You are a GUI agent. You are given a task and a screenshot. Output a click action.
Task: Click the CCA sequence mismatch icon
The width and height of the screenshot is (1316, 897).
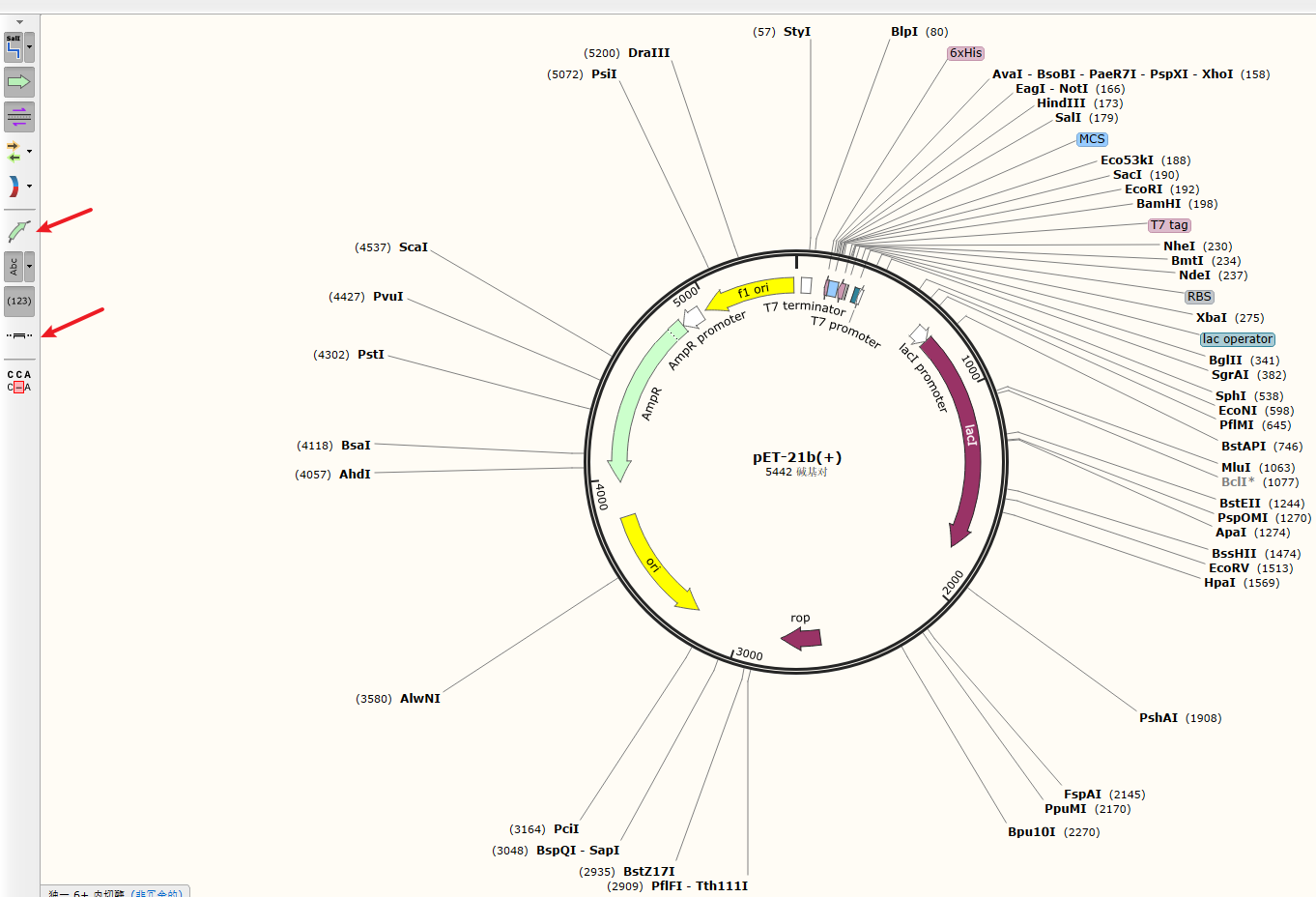point(19,381)
